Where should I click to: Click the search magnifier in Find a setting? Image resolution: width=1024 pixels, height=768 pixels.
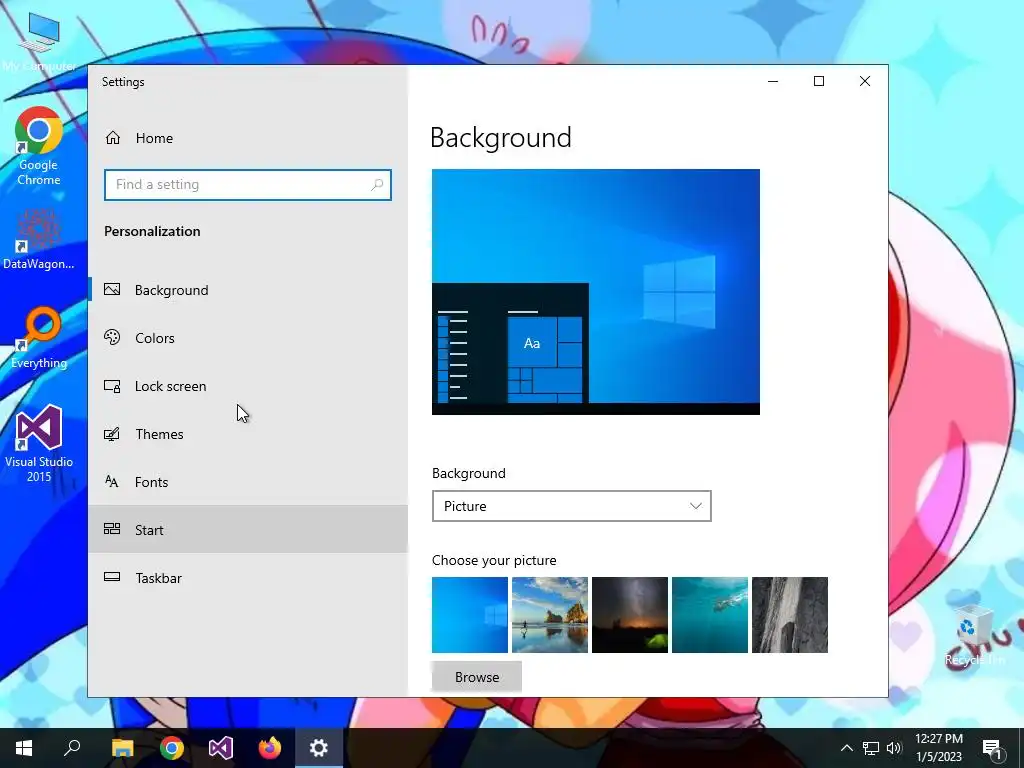377,185
